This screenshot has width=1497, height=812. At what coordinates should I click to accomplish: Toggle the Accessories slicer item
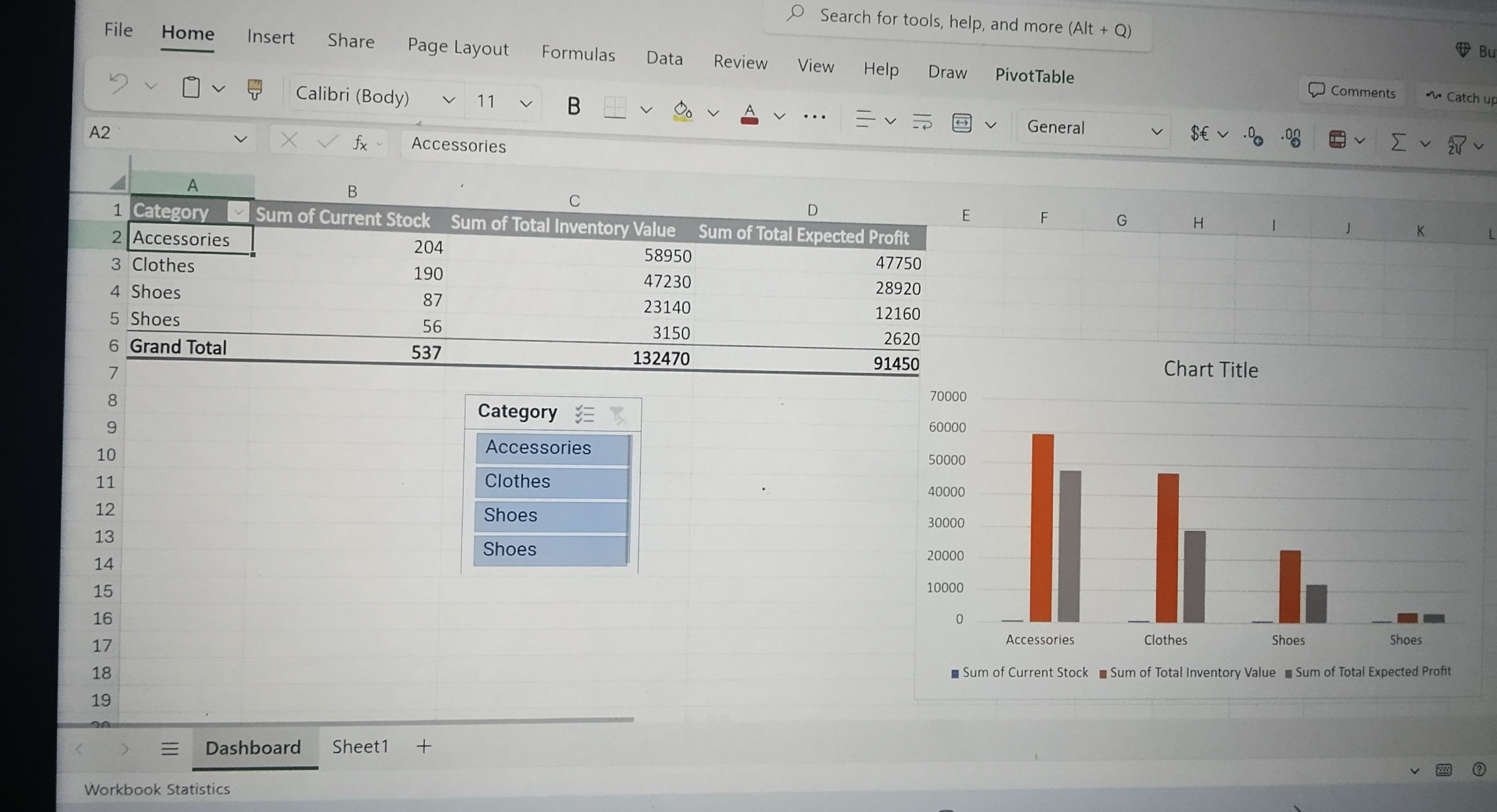[552, 449]
